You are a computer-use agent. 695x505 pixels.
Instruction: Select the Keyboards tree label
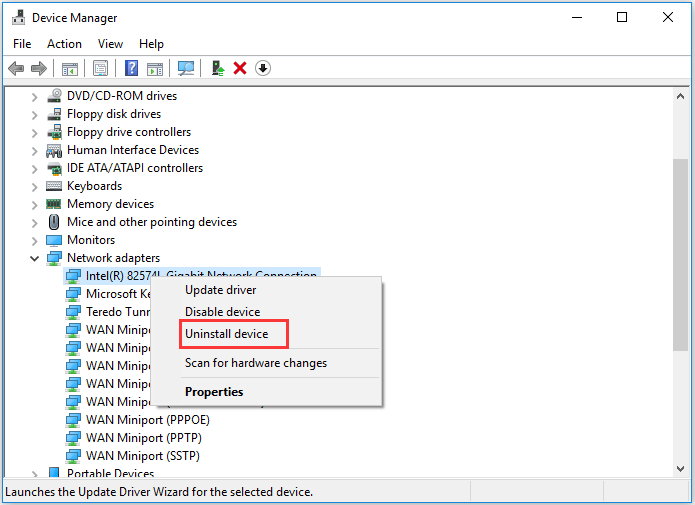tap(94, 186)
